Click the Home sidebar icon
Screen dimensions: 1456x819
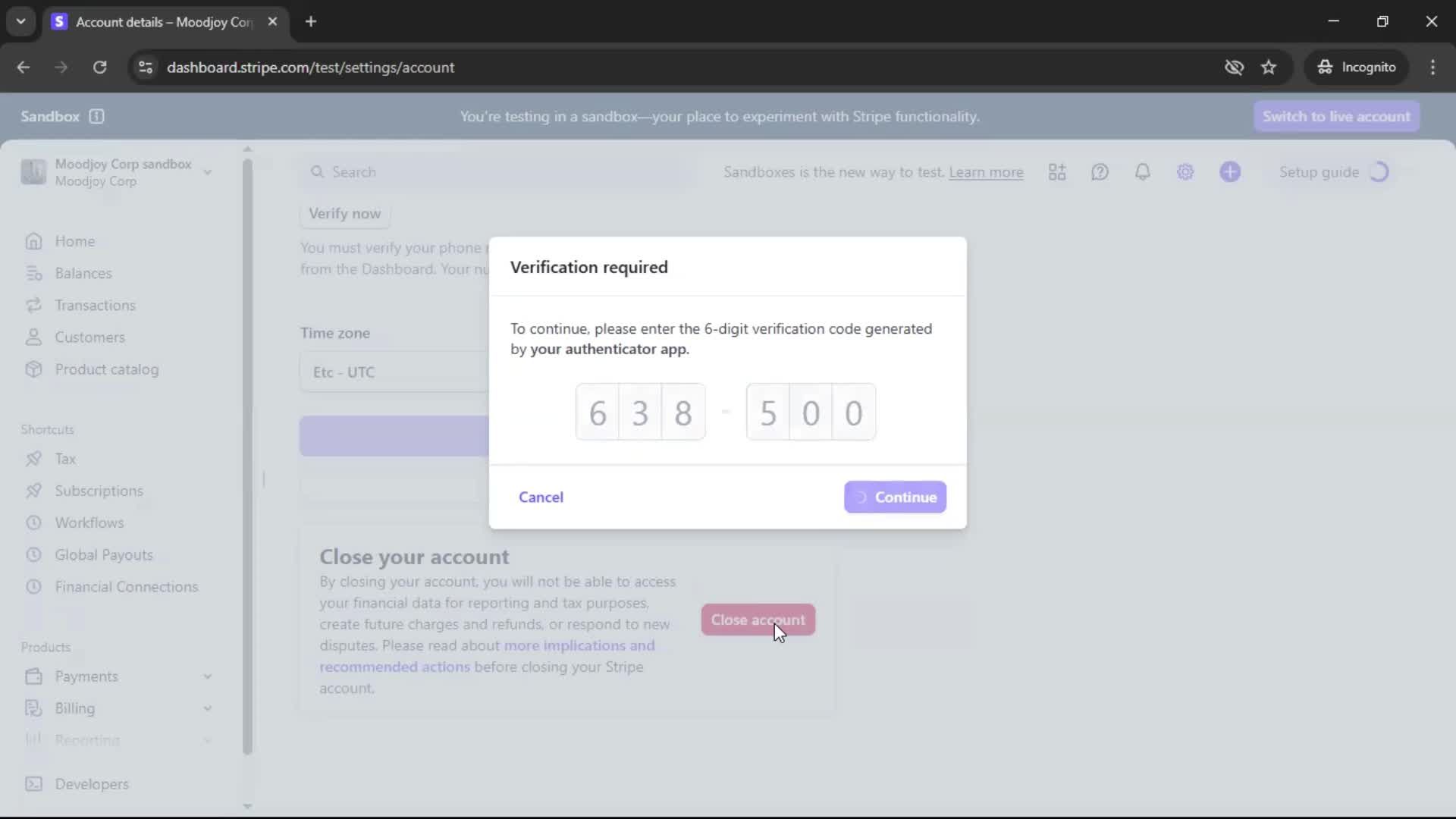tap(33, 241)
